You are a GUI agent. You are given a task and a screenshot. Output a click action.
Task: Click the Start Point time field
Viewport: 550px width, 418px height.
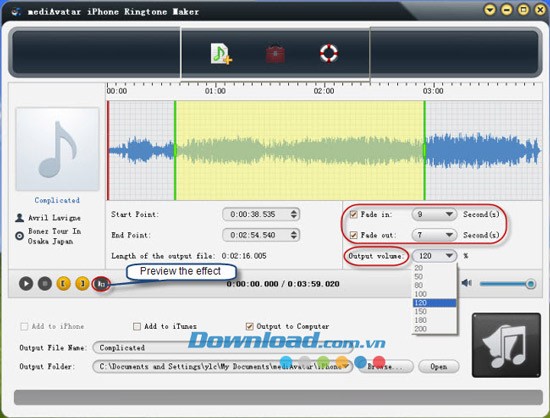(x=261, y=214)
